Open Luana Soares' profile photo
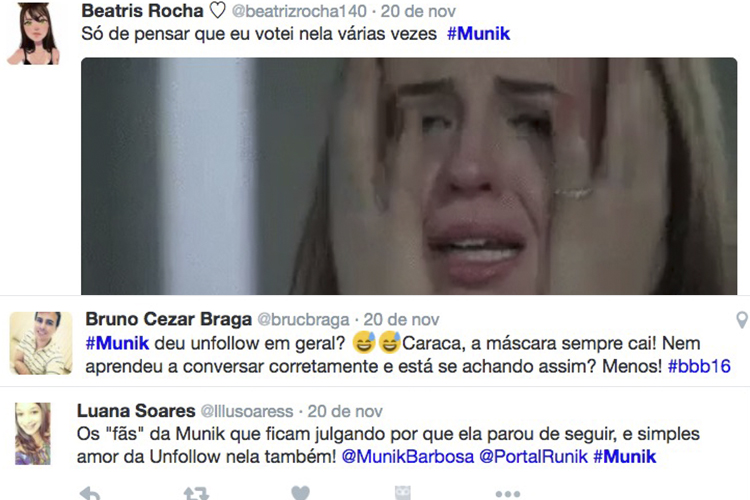Screen dimensions: 750x500 [33, 433]
